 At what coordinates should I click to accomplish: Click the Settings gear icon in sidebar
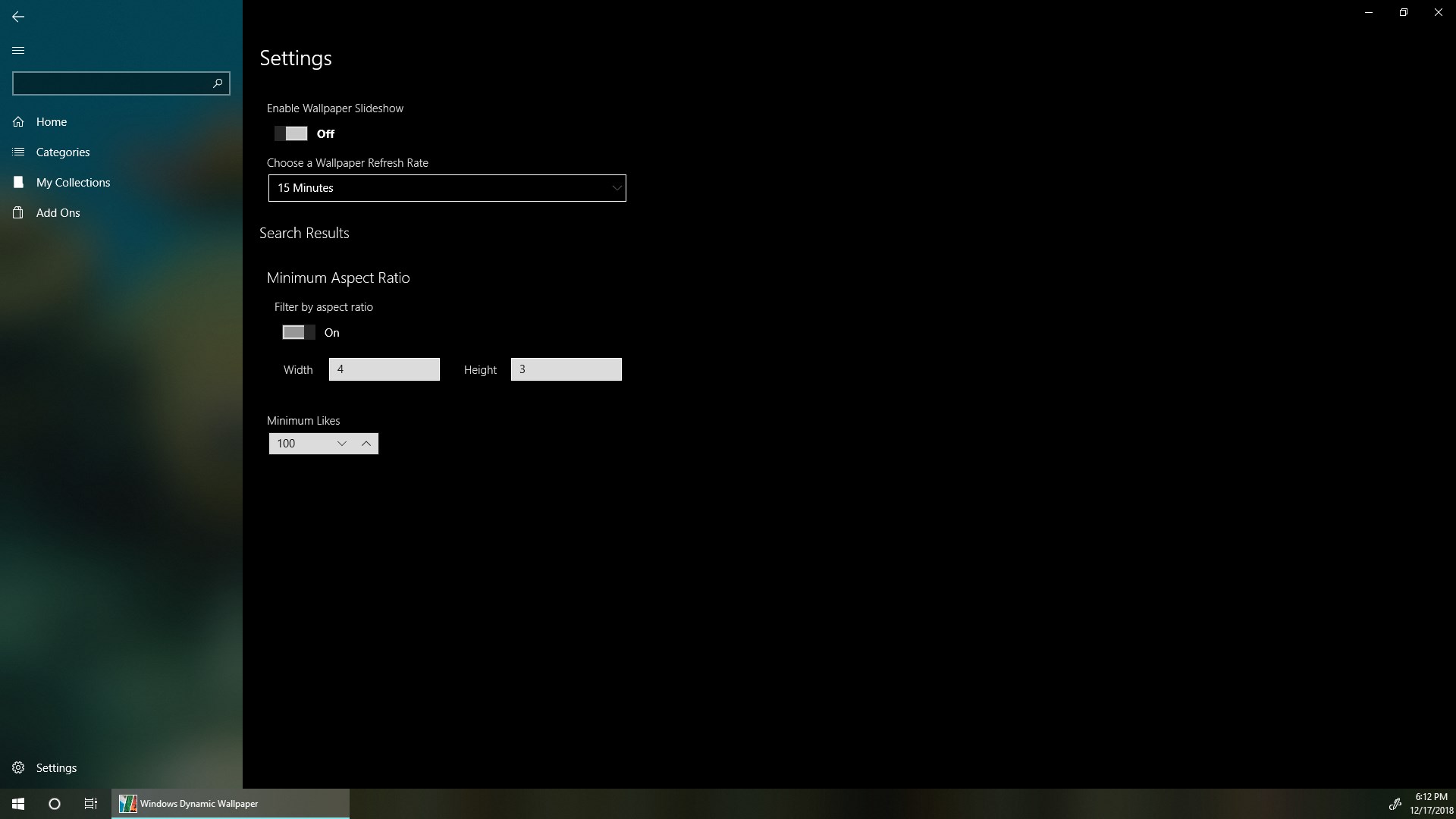click(18, 768)
